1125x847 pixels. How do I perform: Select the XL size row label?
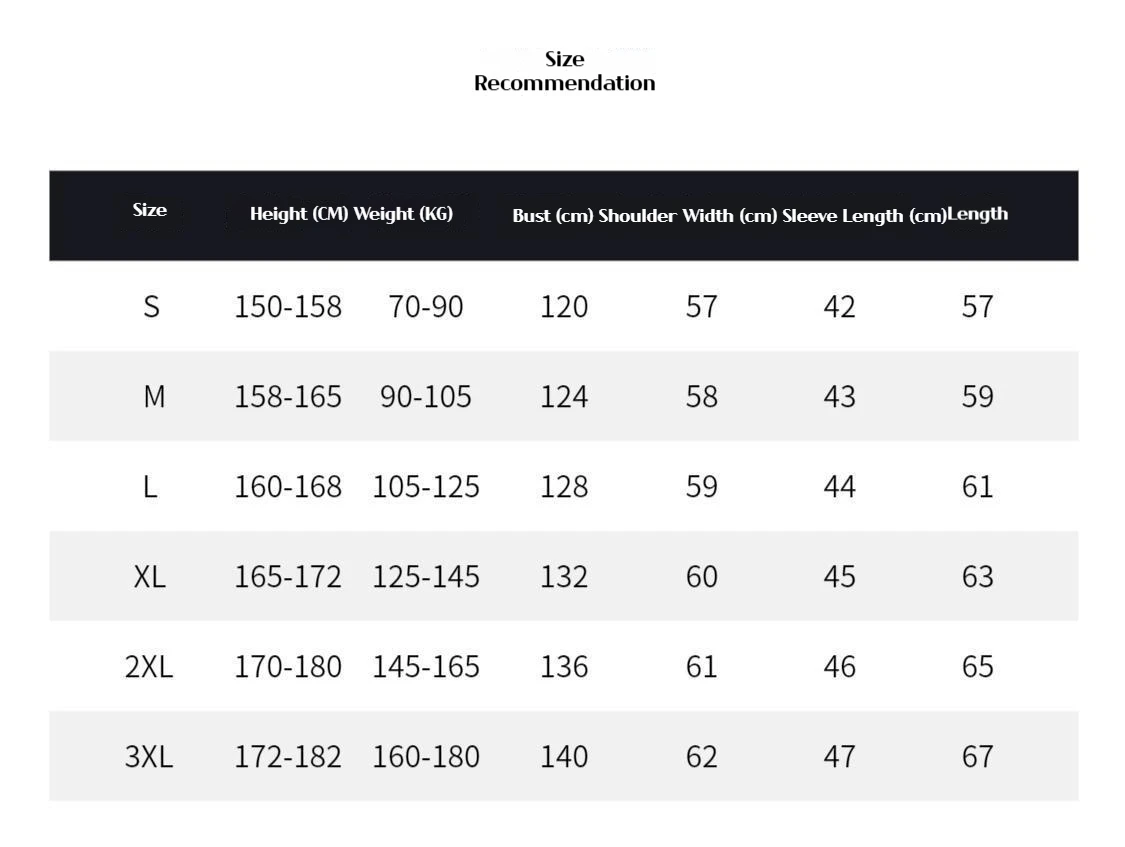[x=150, y=576]
